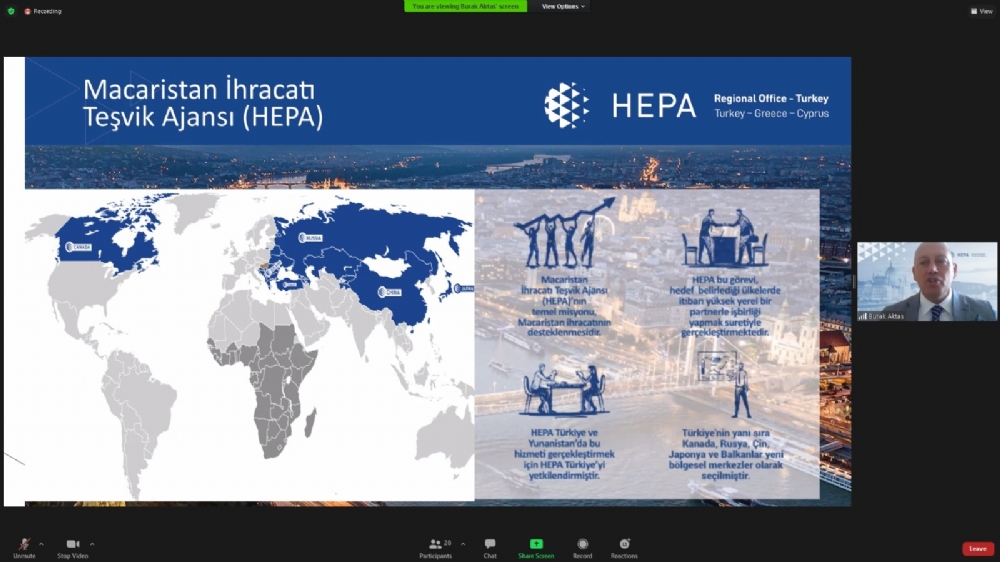
Task: Open Reactions menu
Action: [624, 547]
